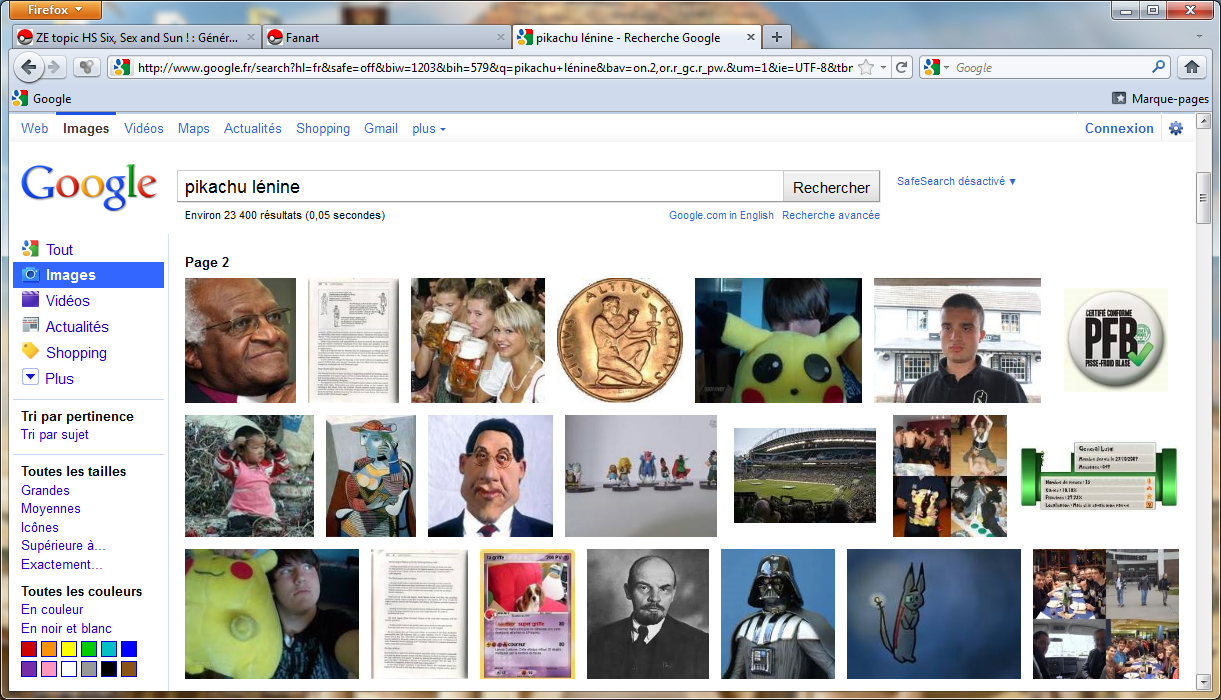Open the gold coin image result
1221x700 pixels.
(618, 340)
